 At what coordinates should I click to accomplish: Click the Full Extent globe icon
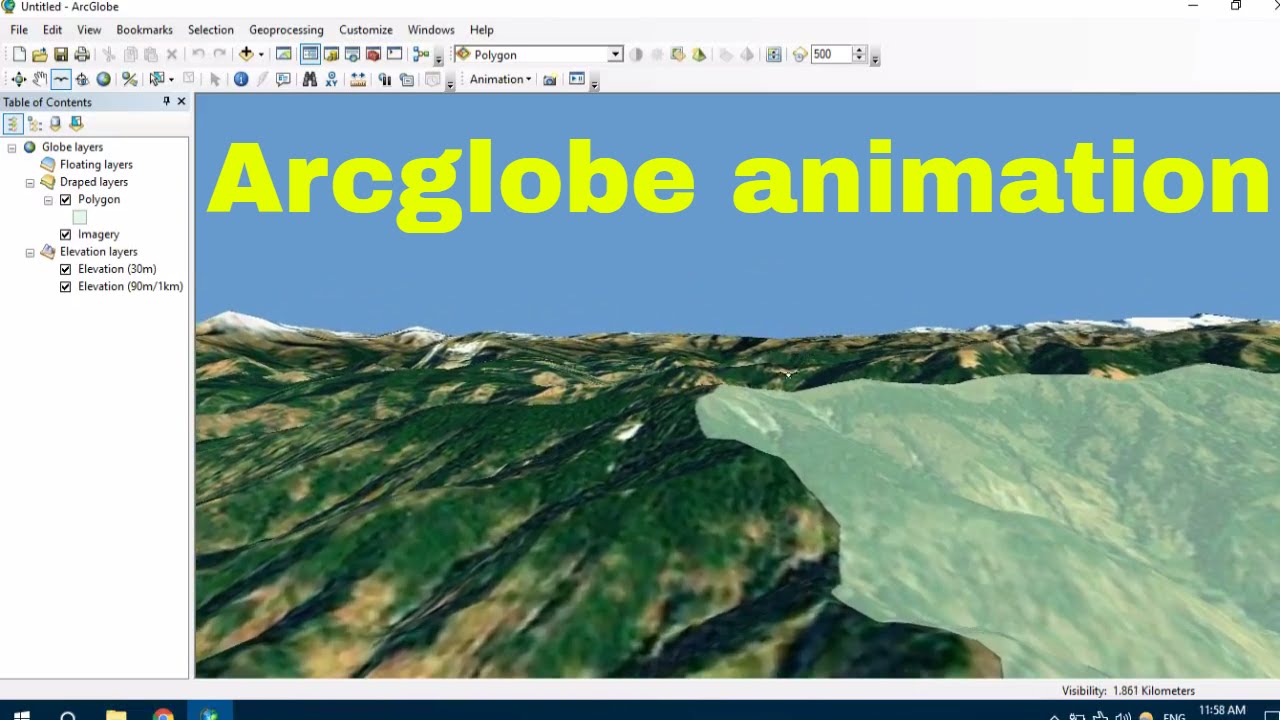103,79
